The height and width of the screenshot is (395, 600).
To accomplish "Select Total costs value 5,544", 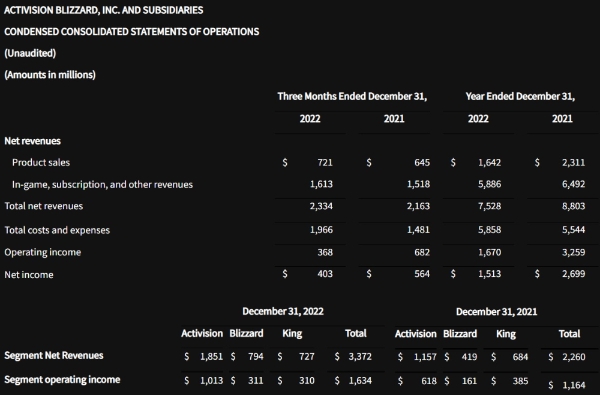I will pos(574,230).
